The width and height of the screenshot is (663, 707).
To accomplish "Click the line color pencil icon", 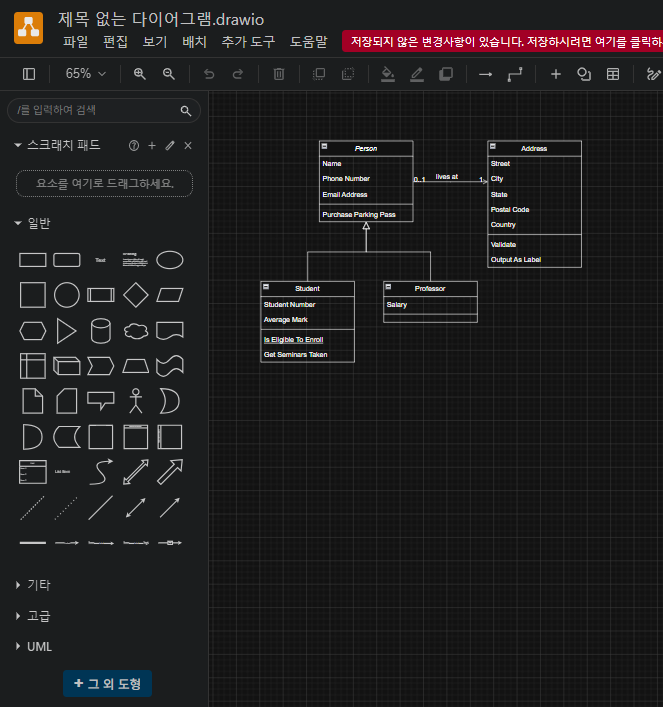I will [417, 74].
